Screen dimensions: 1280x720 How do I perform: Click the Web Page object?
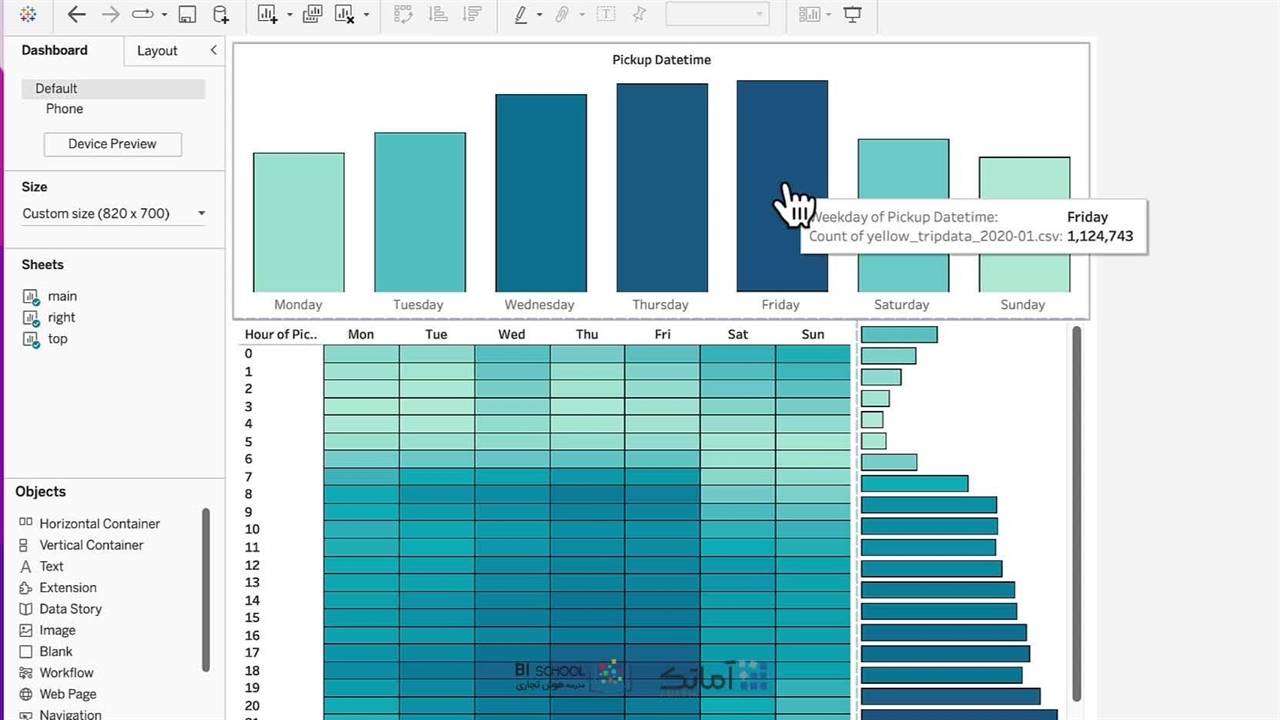coord(68,694)
